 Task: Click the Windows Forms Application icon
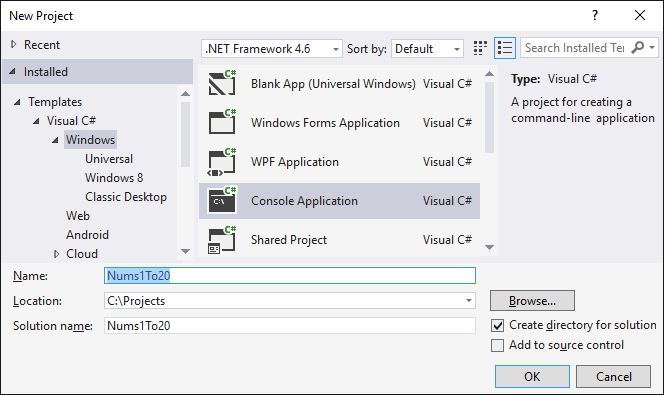pyautogui.click(x=222, y=122)
